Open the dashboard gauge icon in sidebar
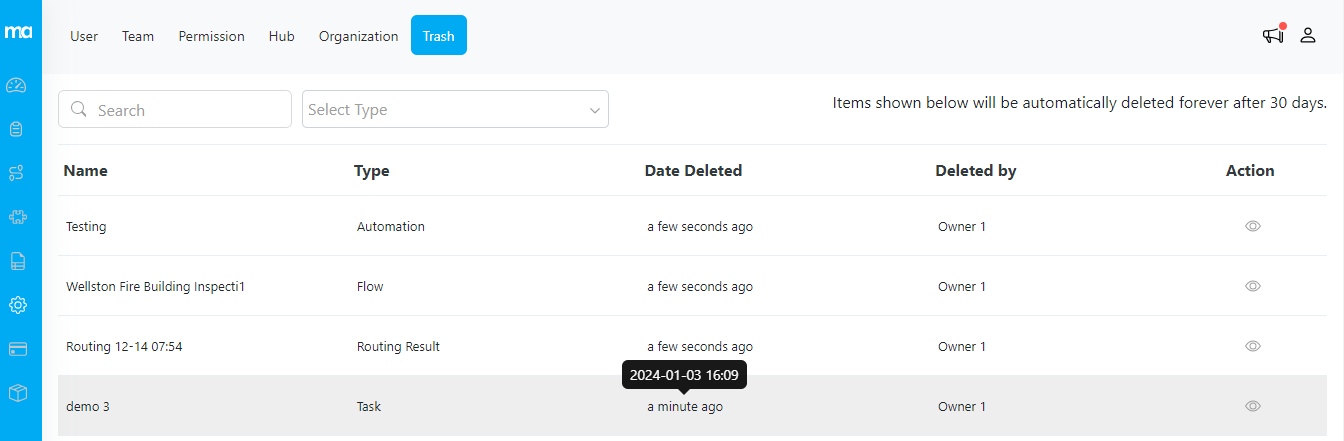The image size is (1344, 441). (x=16, y=85)
